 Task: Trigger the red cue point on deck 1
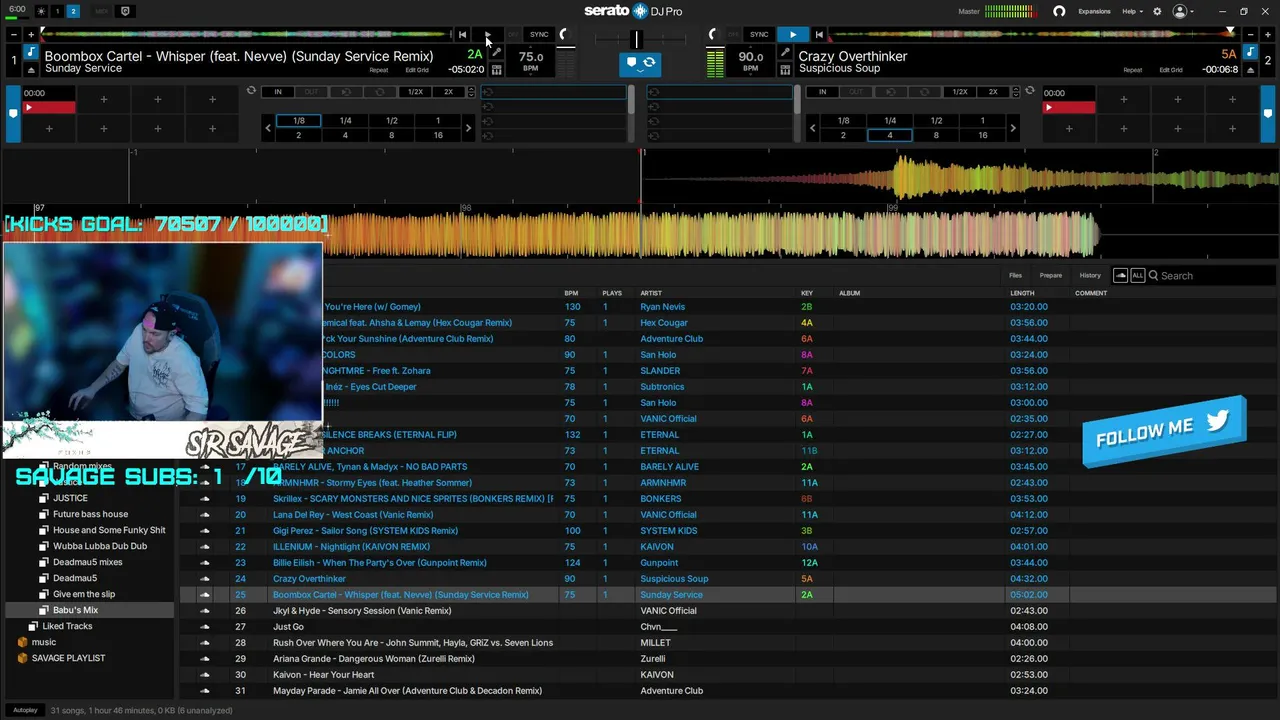pyautogui.click(x=49, y=107)
